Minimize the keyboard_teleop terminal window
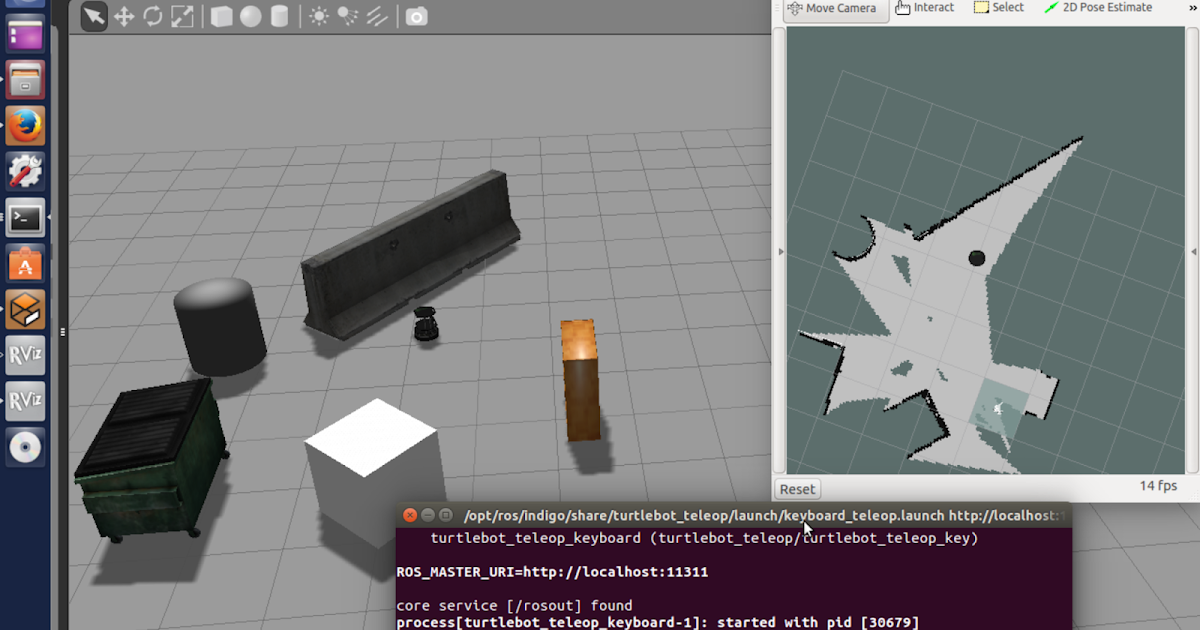 (x=428, y=515)
